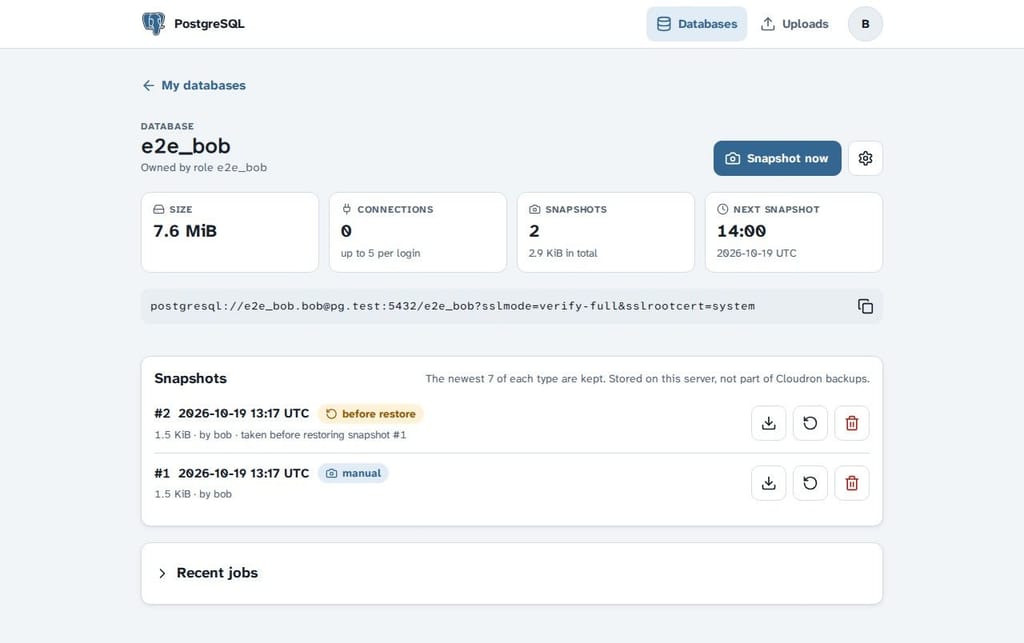Click the manual snapshot badge

(353, 473)
